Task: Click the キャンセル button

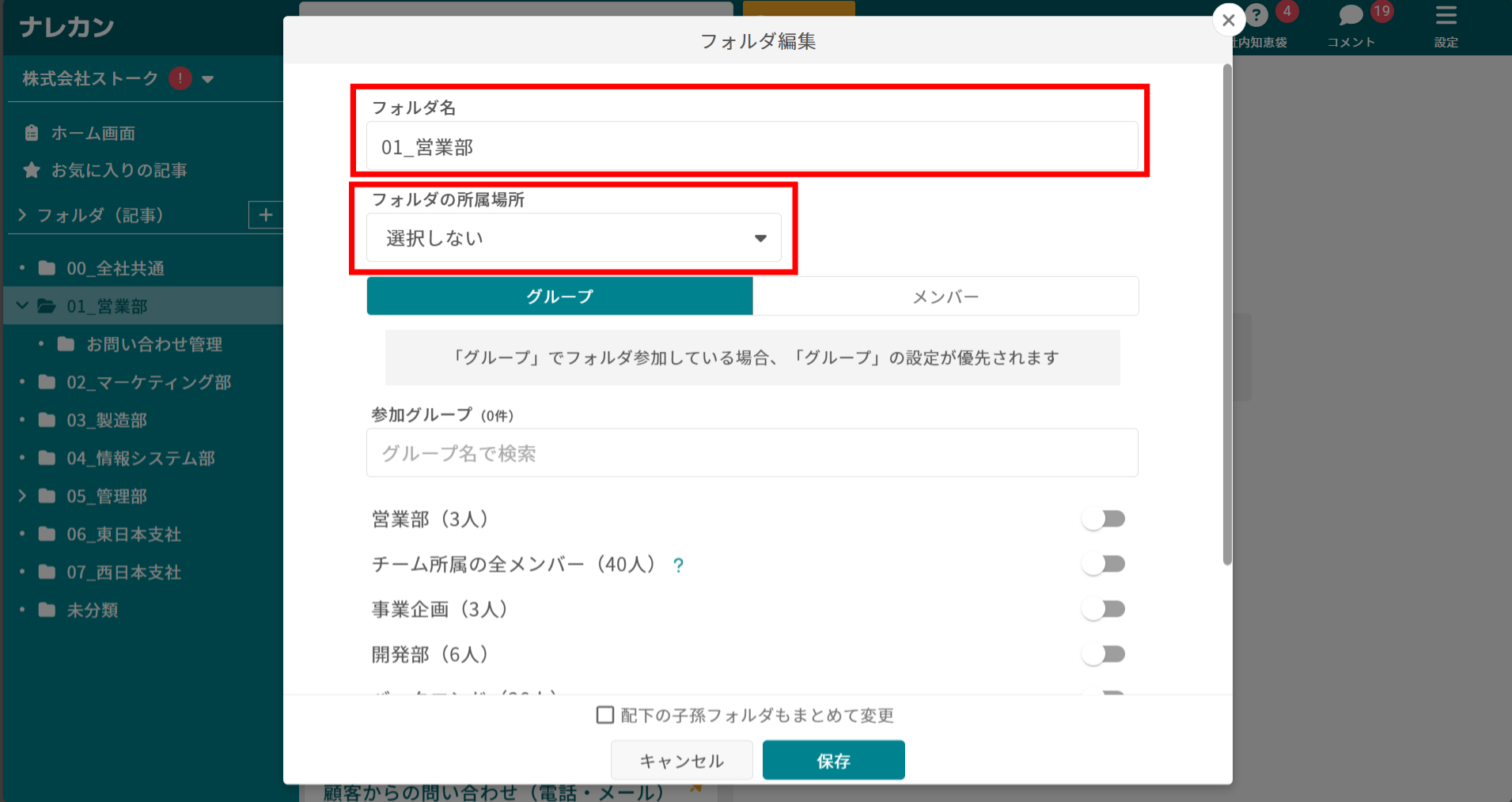Action: (x=681, y=760)
